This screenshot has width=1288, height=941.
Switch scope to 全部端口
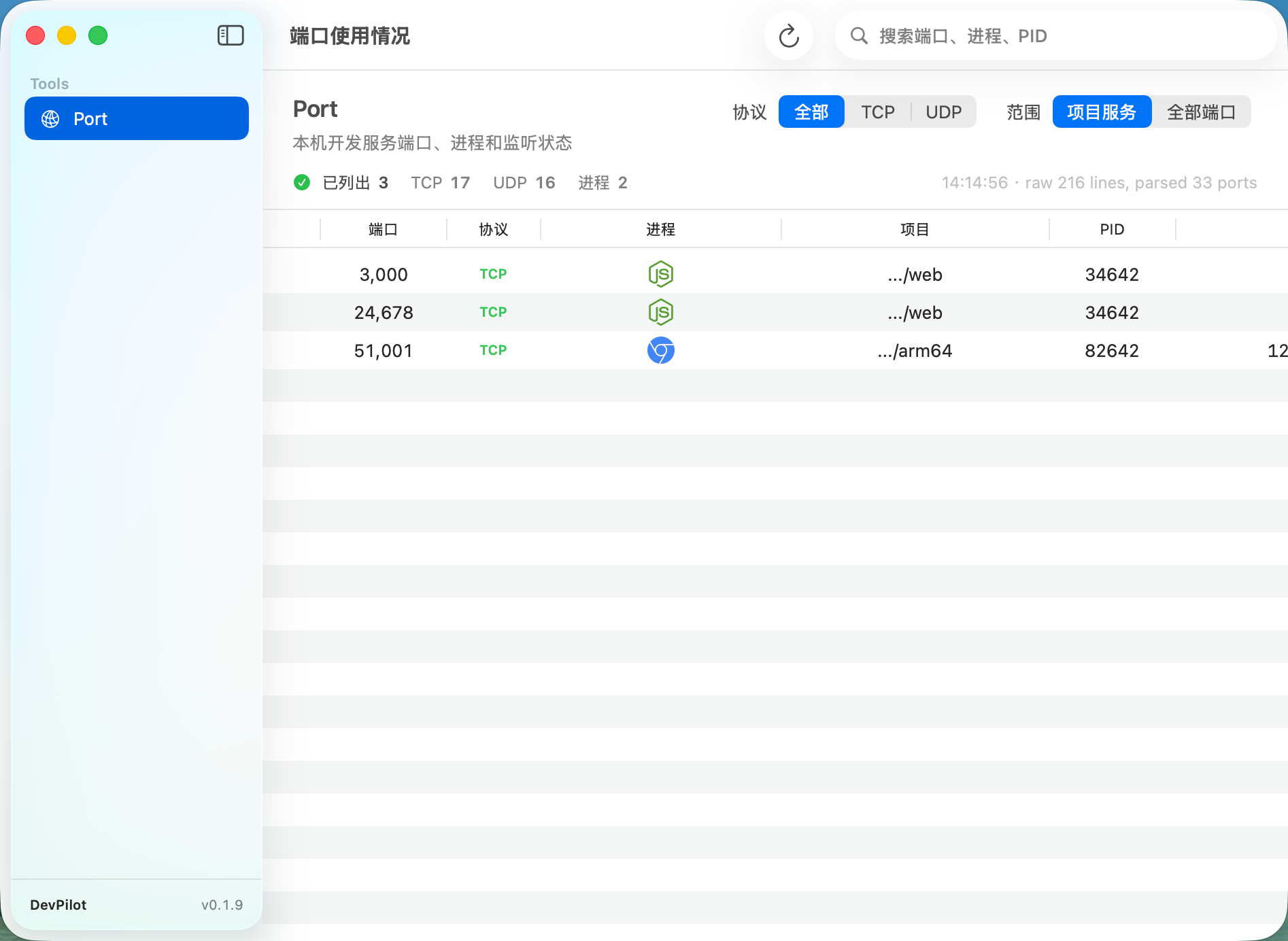(x=1201, y=112)
